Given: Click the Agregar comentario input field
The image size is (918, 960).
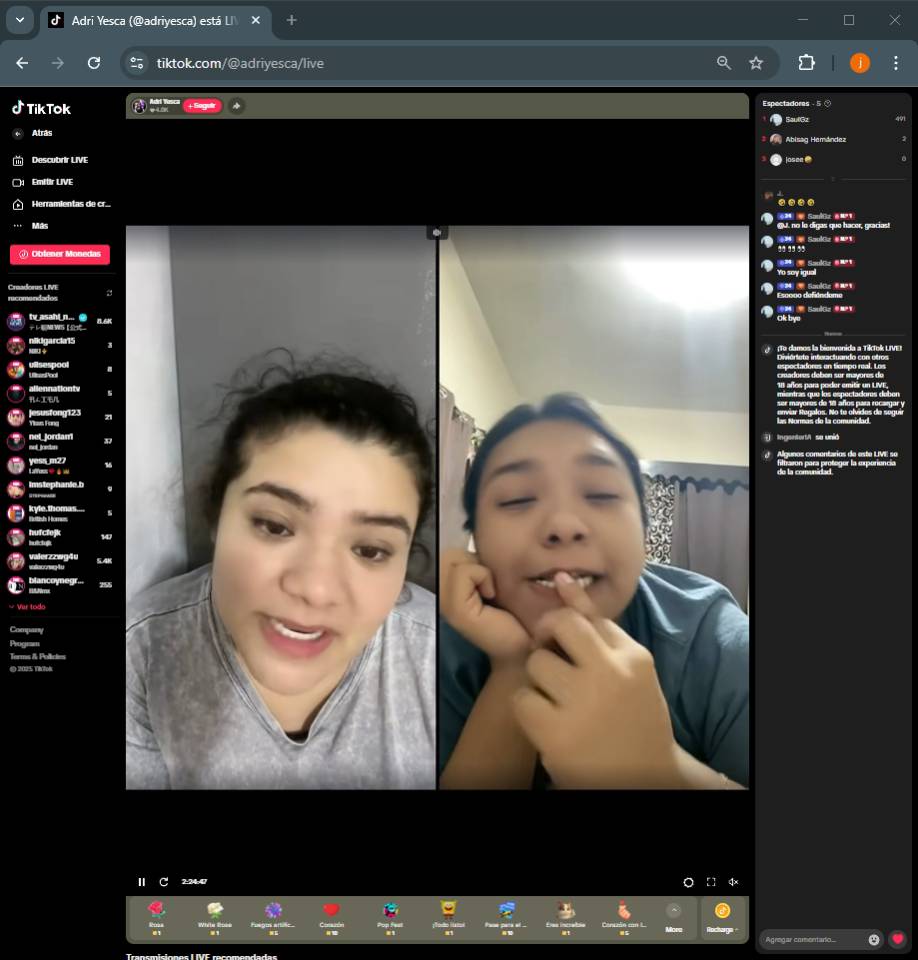Looking at the screenshot, I should coord(812,939).
